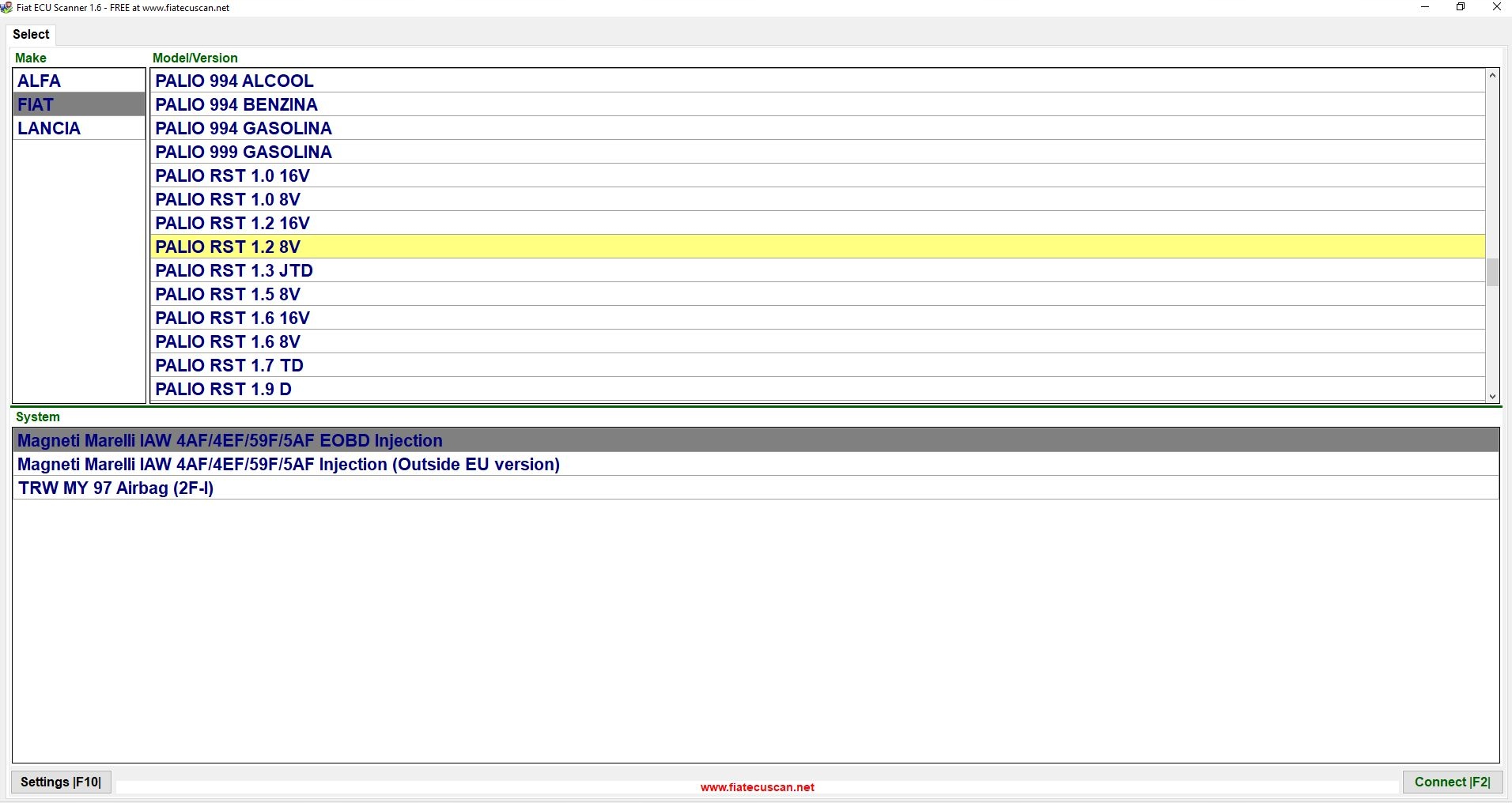The image size is (1512, 803).
Task: Select model PALIO RST 1.7 TD
Action: 818,365
